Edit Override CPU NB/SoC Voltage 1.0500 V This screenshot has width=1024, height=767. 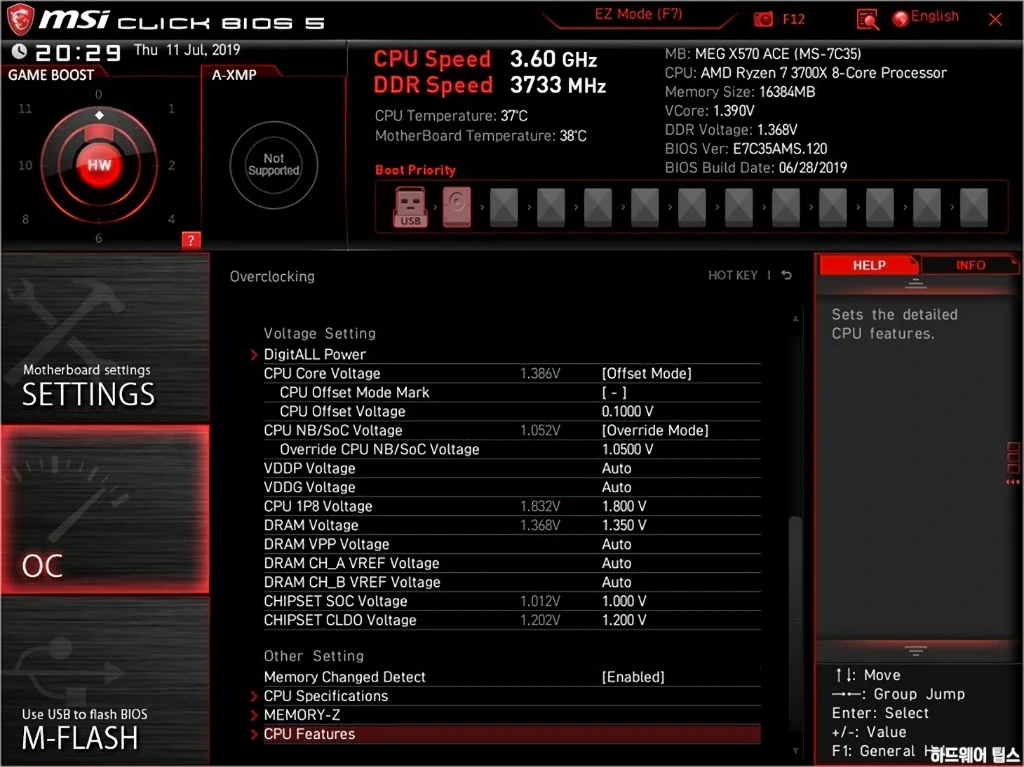click(x=628, y=449)
